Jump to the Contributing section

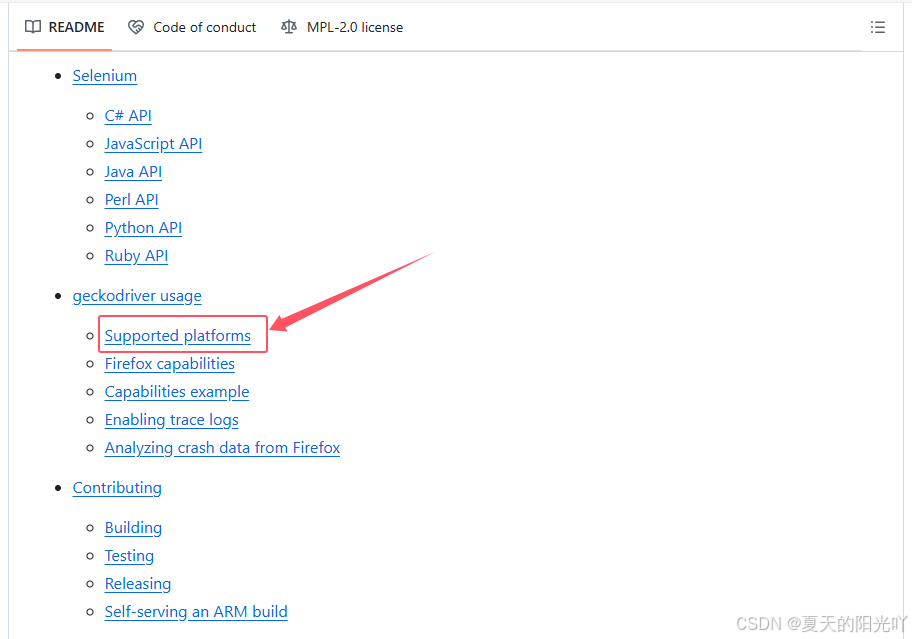(117, 488)
